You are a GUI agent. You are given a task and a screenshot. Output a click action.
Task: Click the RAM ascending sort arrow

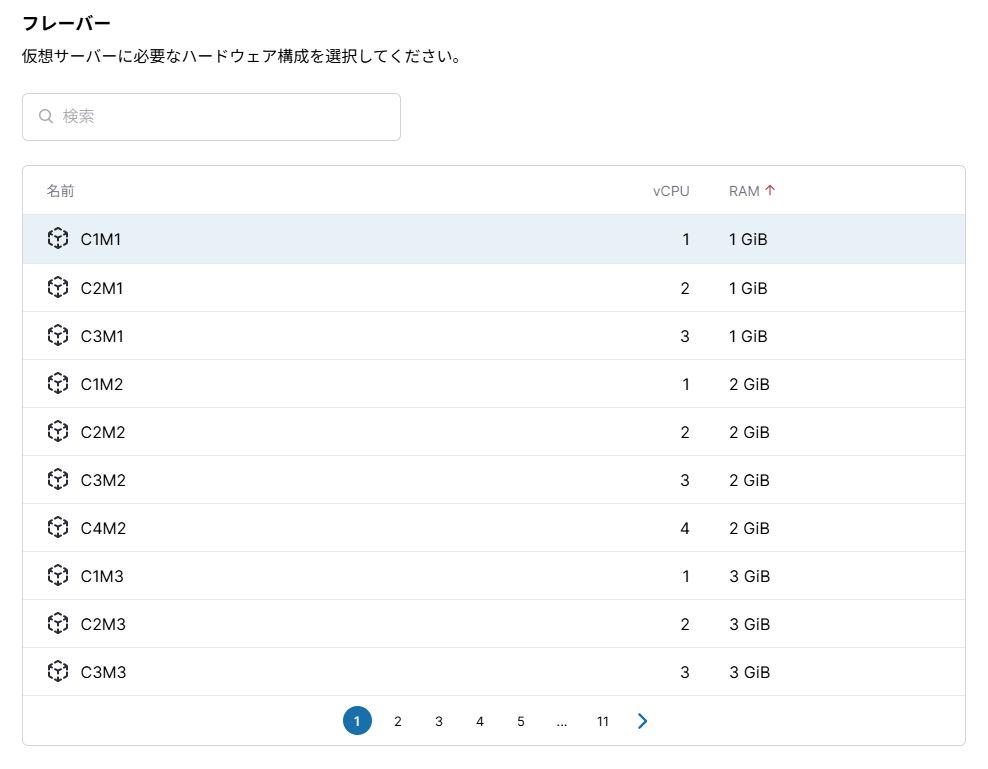pos(770,191)
